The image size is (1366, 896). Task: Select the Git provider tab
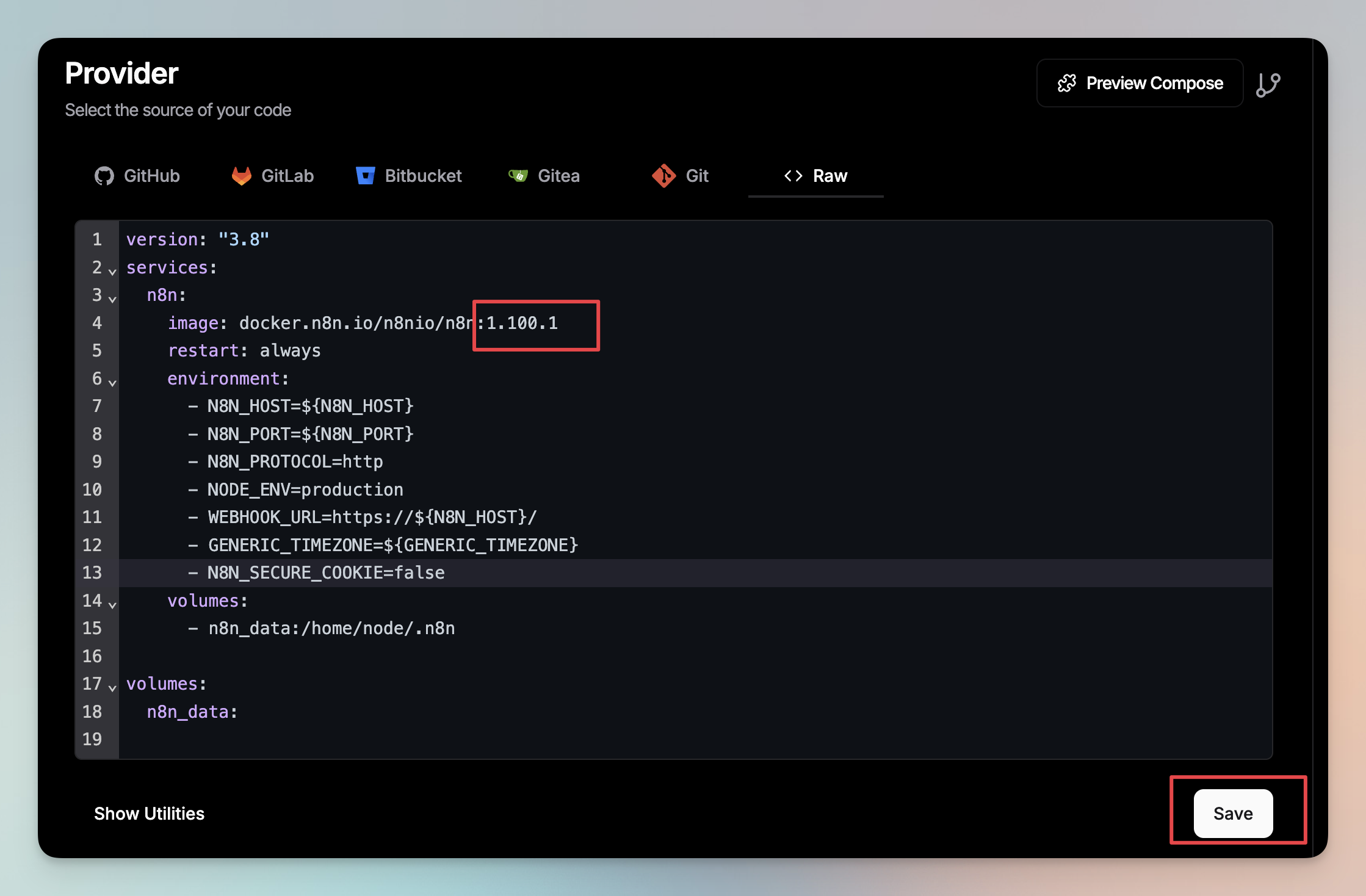(x=680, y=176)
